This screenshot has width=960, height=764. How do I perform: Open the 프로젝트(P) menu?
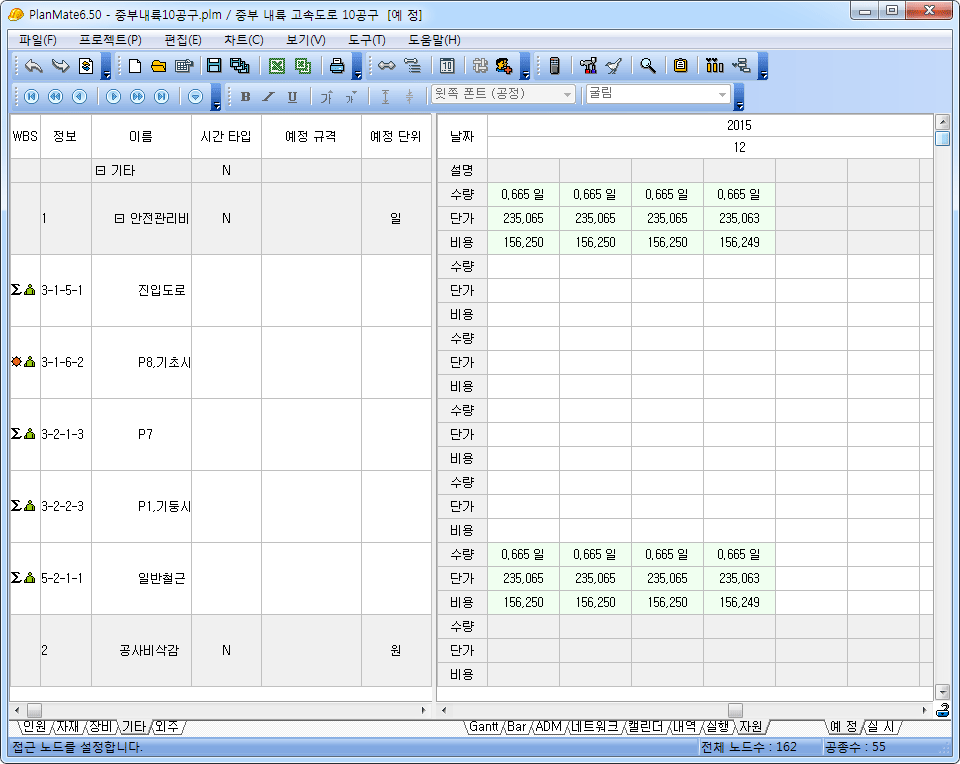point(110,40)
